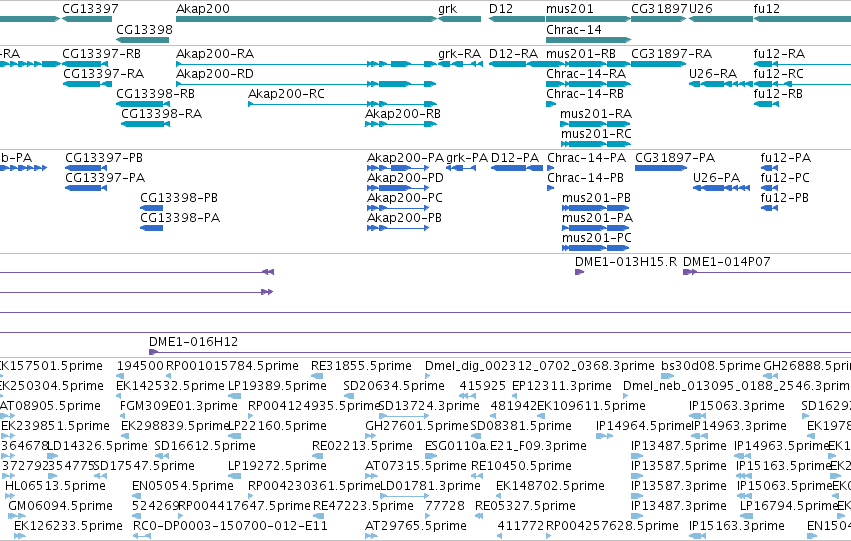Image resolution: width=851 pixels, height=541 pixels.
Task: Click the U26-RA transcript
Action: 721,84
